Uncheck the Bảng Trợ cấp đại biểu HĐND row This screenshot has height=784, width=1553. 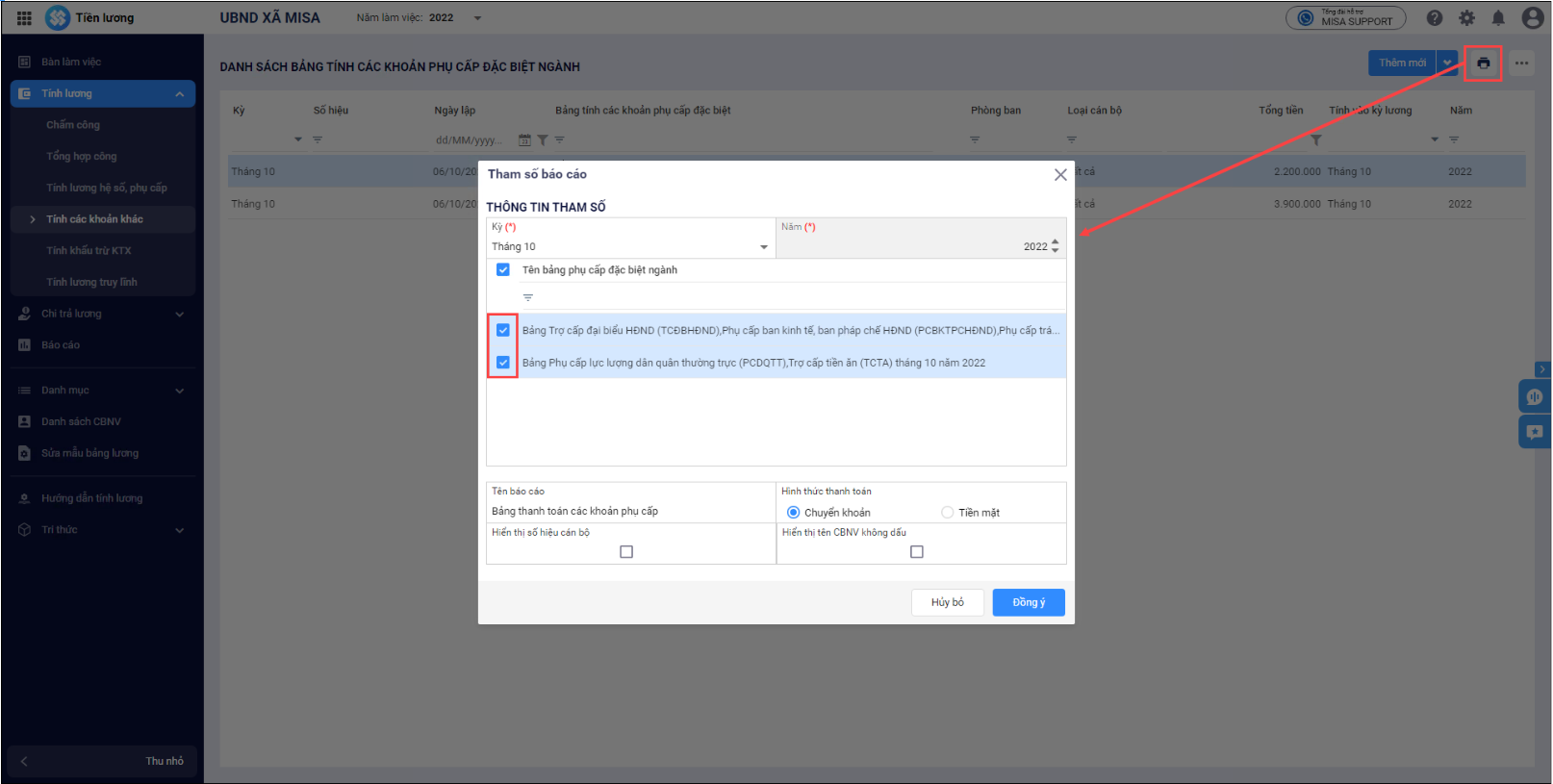502,330
